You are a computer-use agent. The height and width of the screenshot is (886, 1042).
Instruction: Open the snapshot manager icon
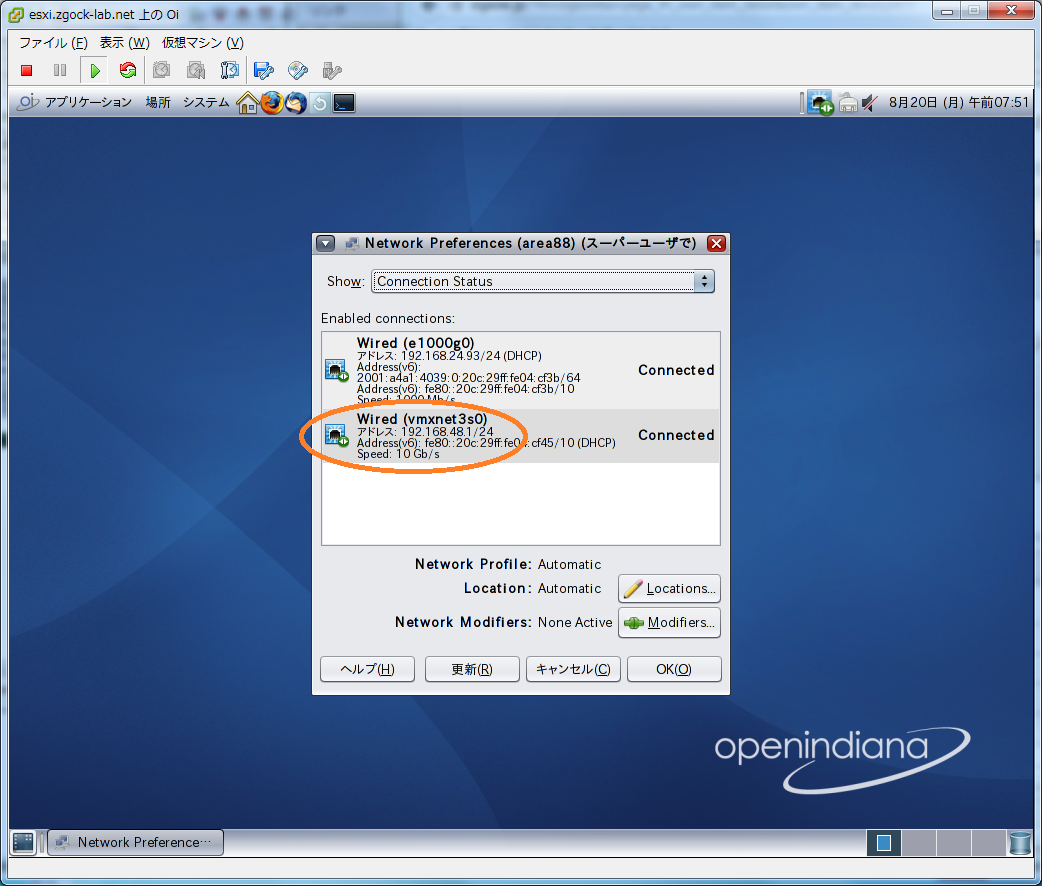(229, 70)
